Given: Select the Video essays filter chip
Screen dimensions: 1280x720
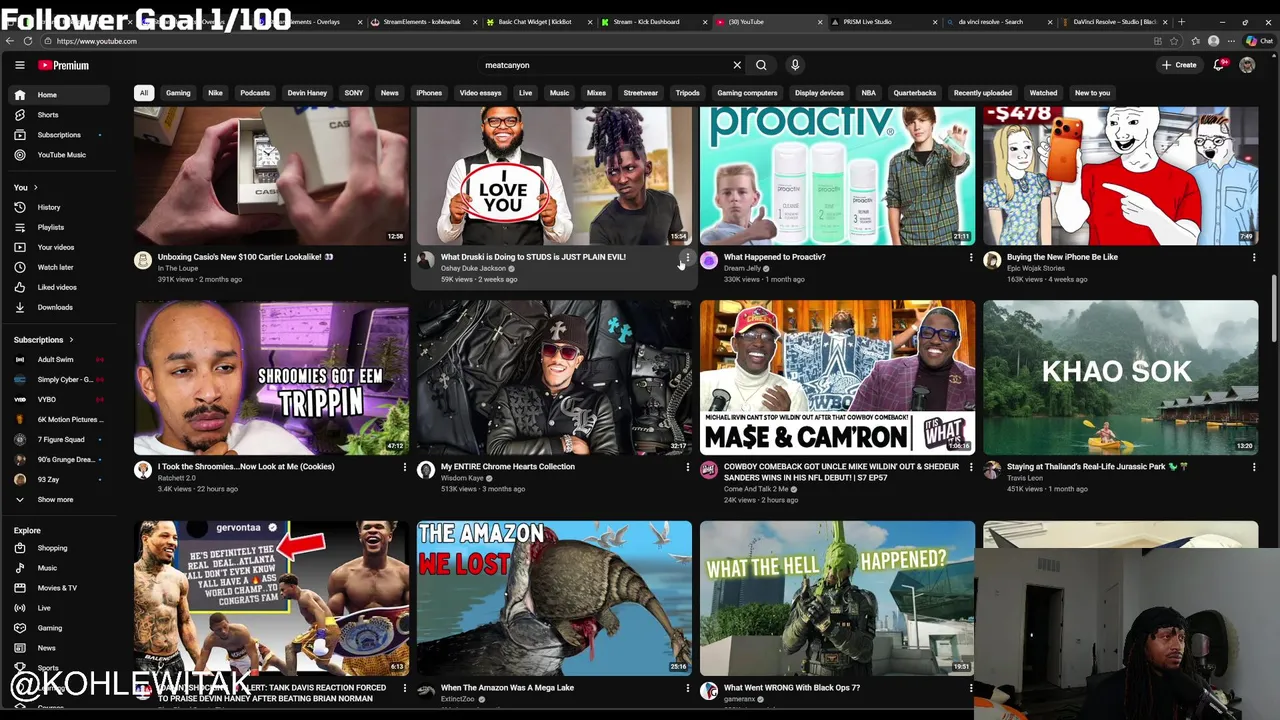Looking at the screenshot, I should click(x=480, y=93).
